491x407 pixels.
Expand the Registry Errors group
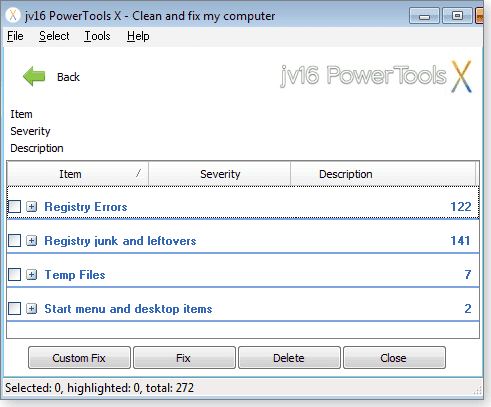[x=32, y=207]
